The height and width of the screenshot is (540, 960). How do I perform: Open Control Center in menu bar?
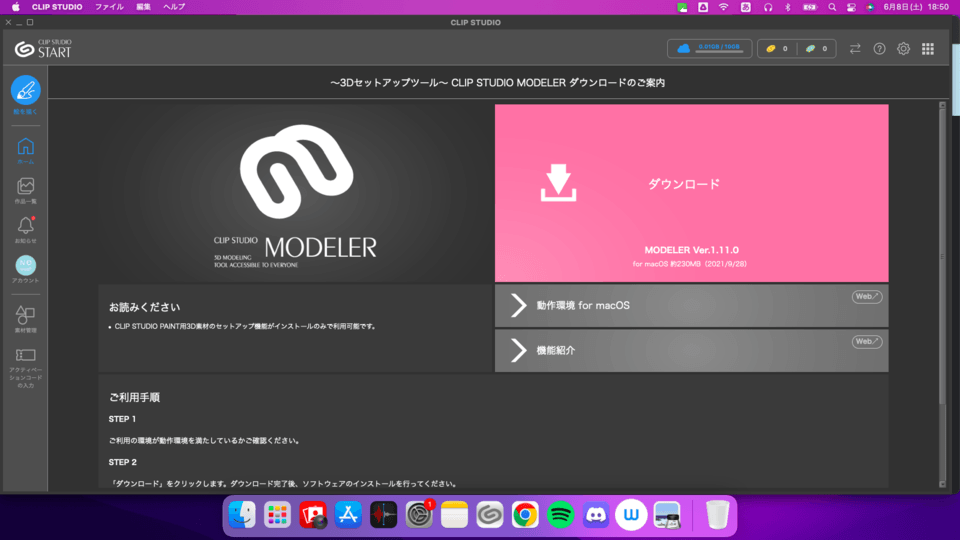point(851,7)
